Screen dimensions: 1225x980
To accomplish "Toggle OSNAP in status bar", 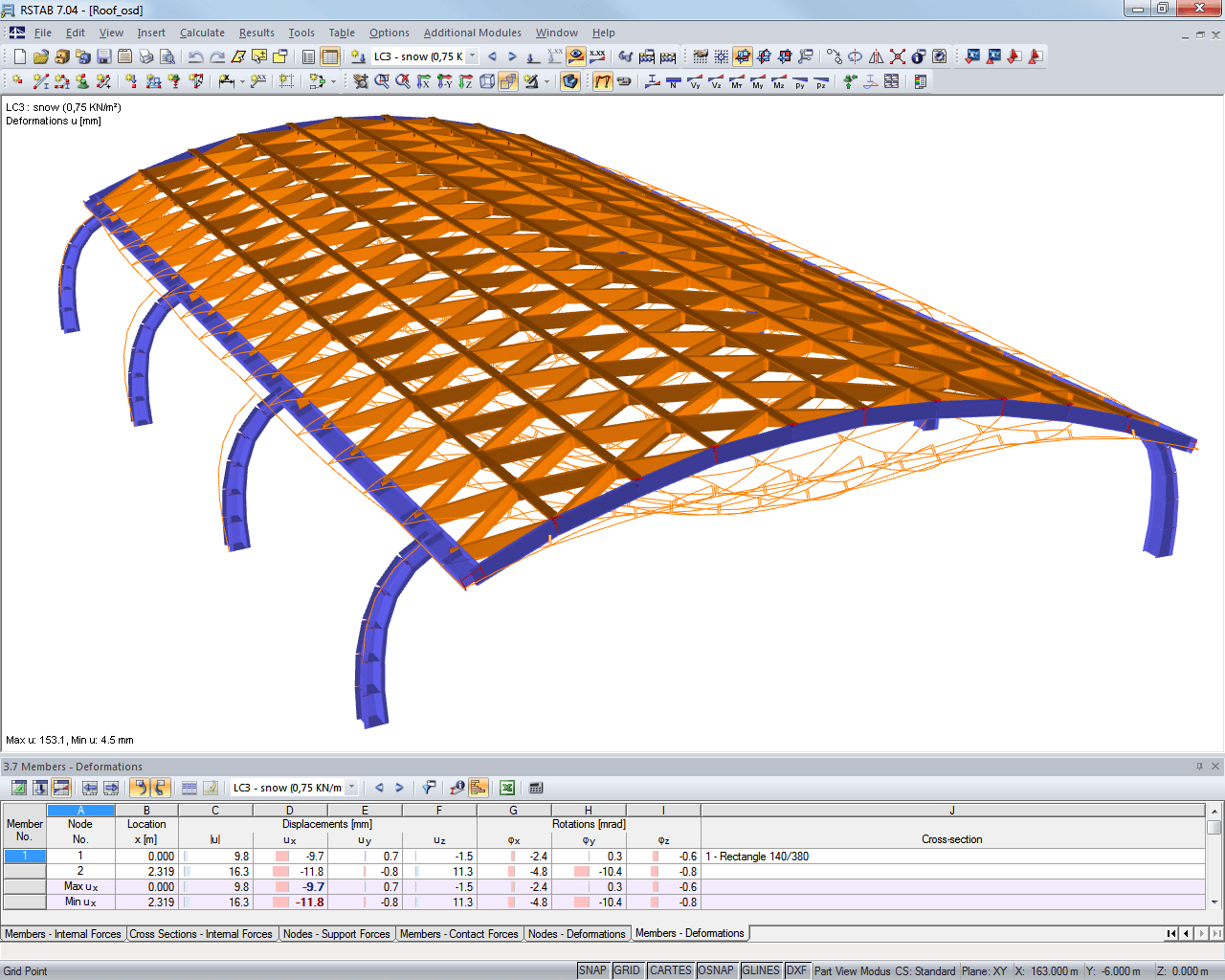I will point(716,970).
